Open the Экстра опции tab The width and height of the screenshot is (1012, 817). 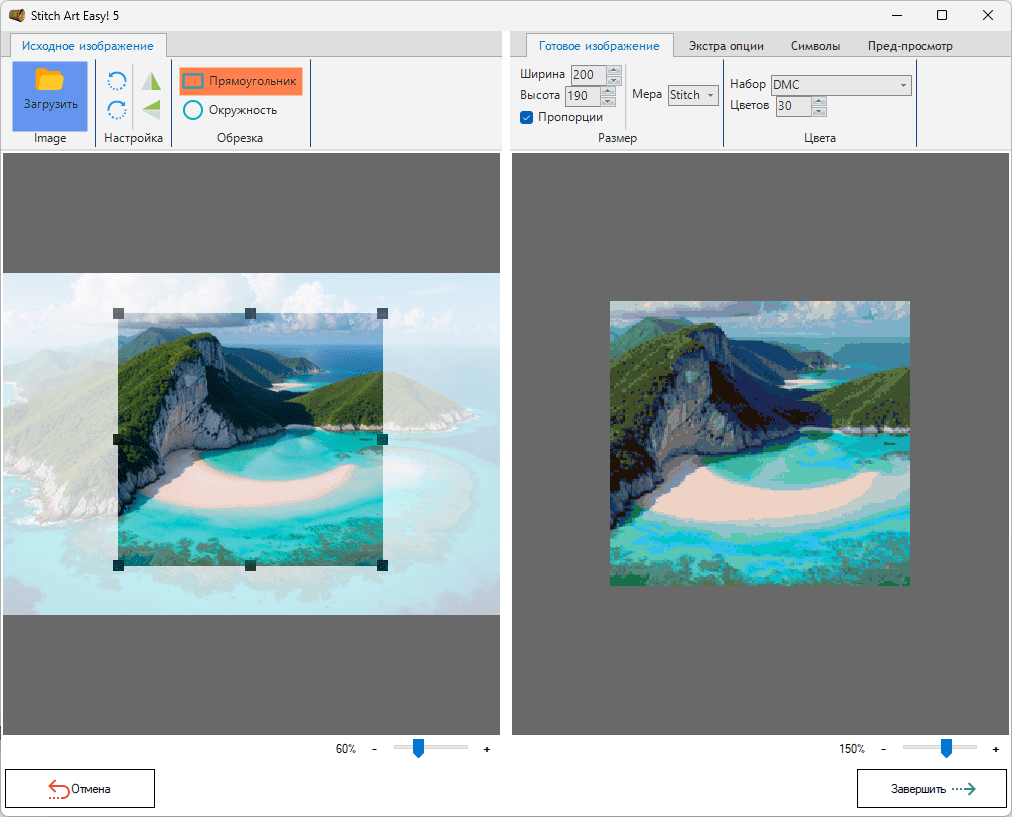(726, 46)
